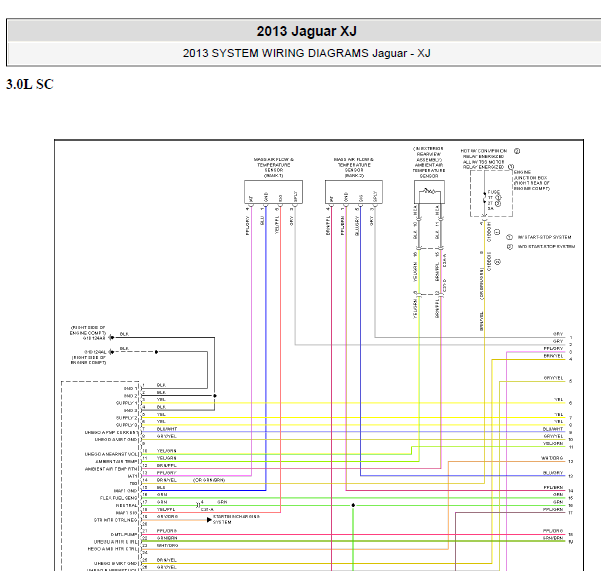
Task: Click the Engine Junction Box location label
Action: coord(532,180)
